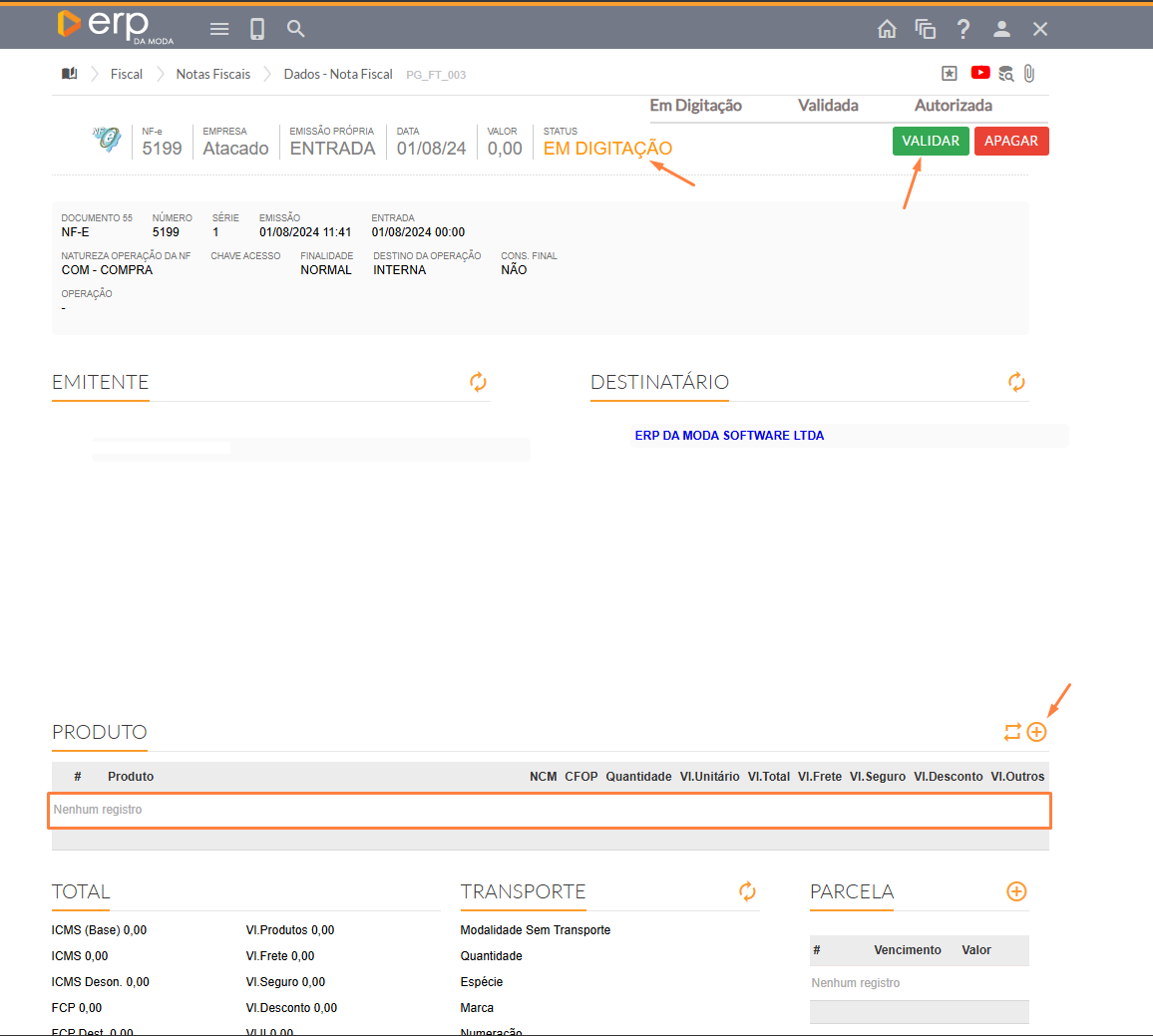The width and height of the screenshot is (1153, 1036).
Task: Click the Validar button
Action: tap(931, 142)
